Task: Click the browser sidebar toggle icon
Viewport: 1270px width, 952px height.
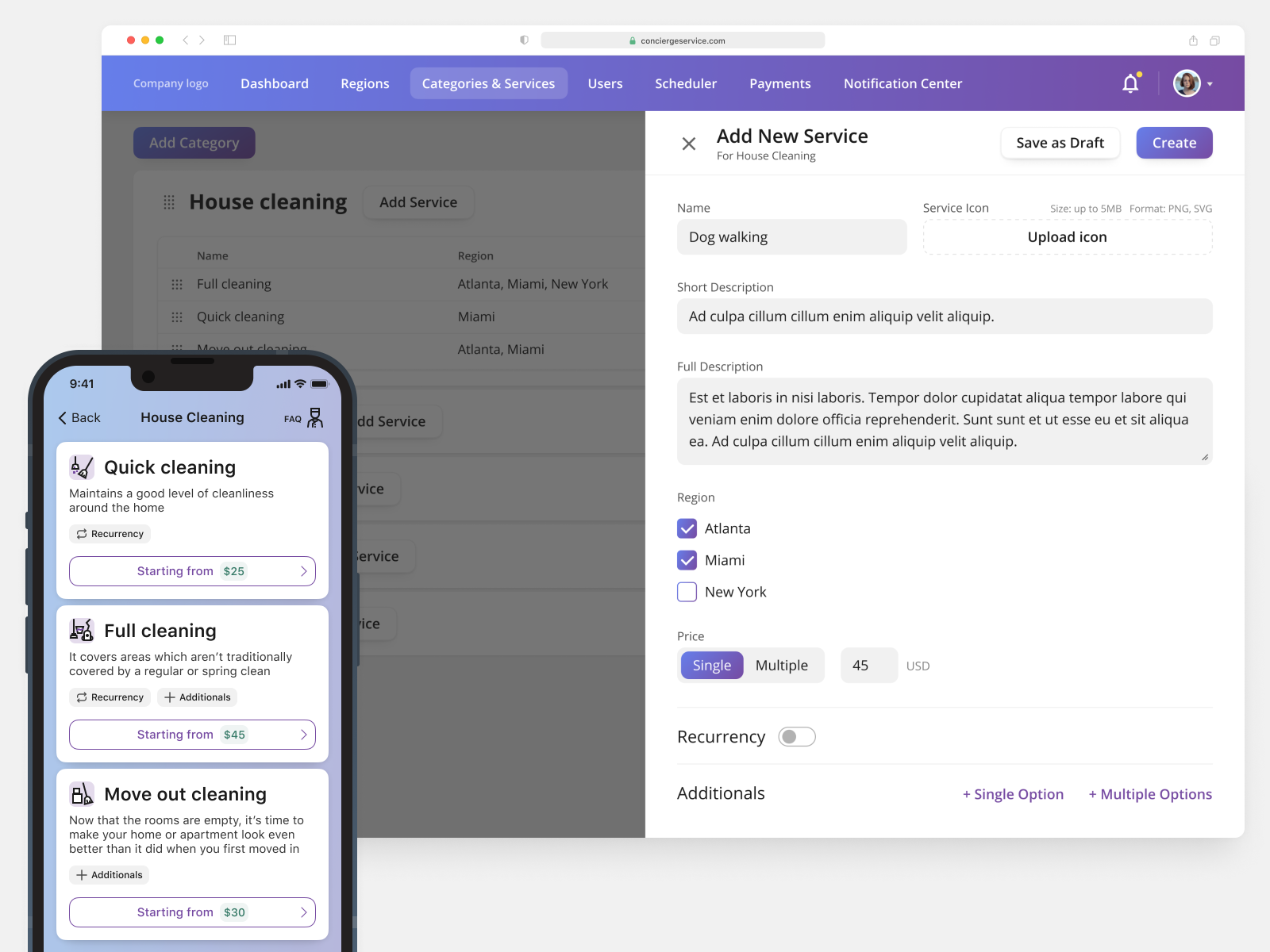Action: (x=230, y=40)
